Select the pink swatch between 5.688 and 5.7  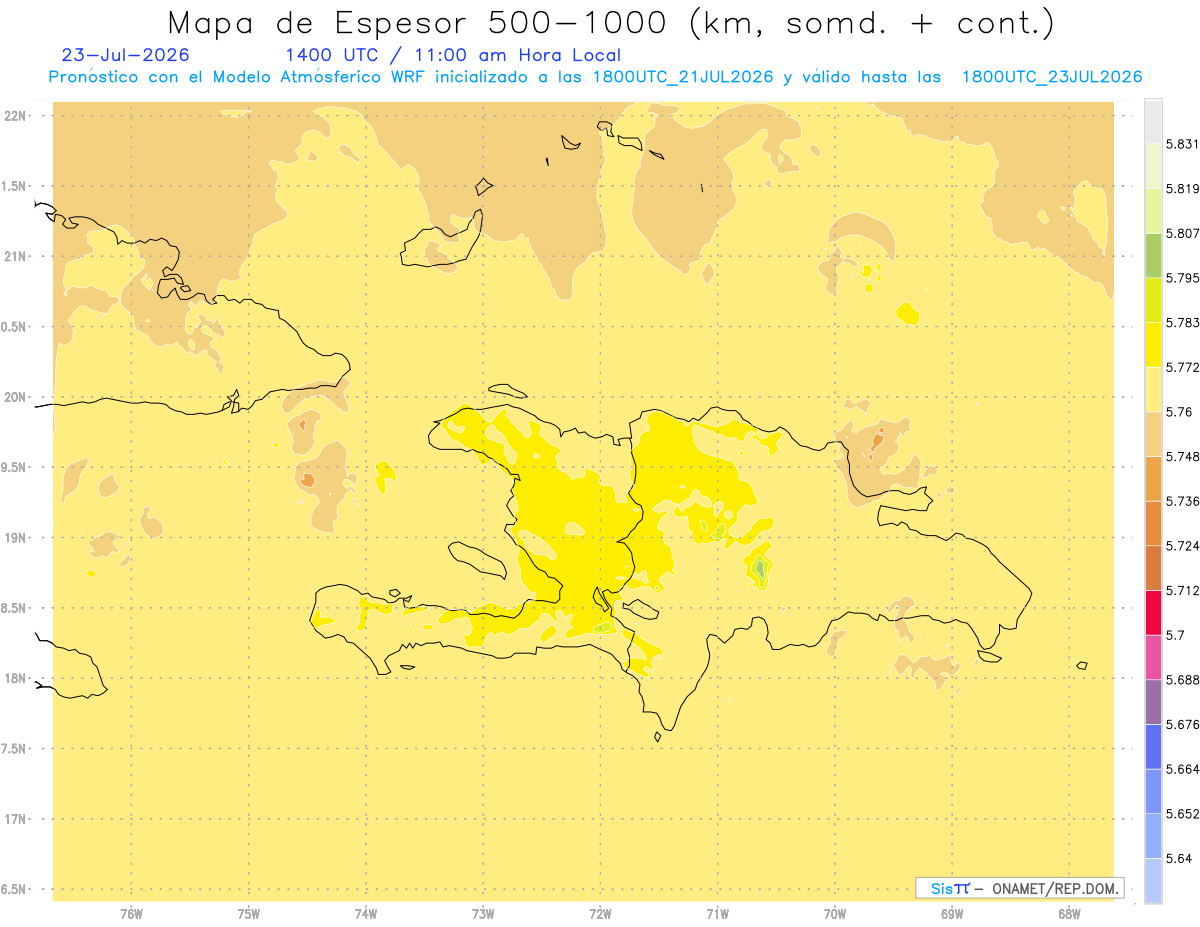(x=1153, y=657)
